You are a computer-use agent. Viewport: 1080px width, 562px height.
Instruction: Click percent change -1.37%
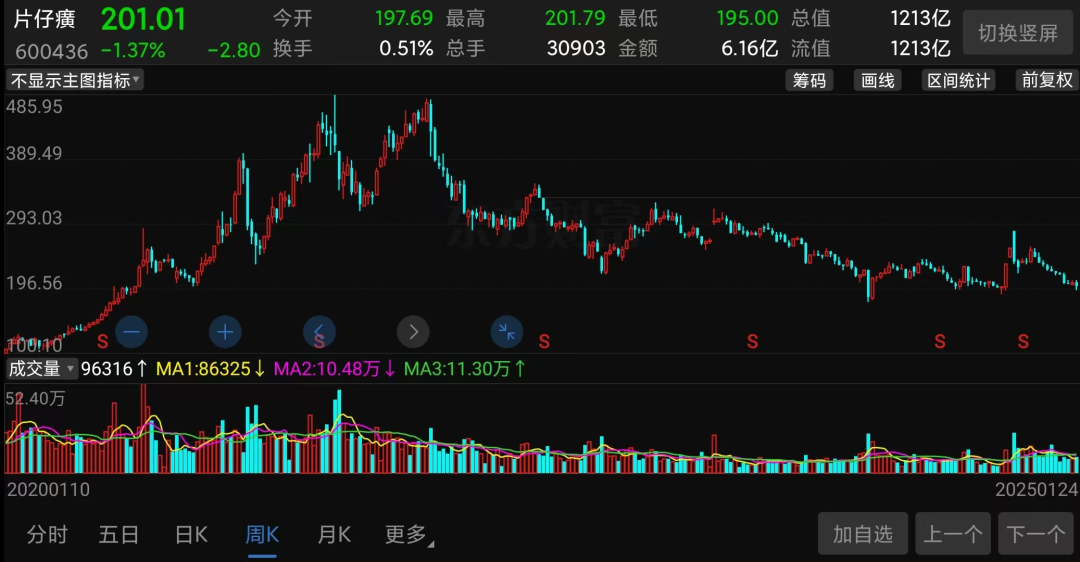[x=133, y=50]
